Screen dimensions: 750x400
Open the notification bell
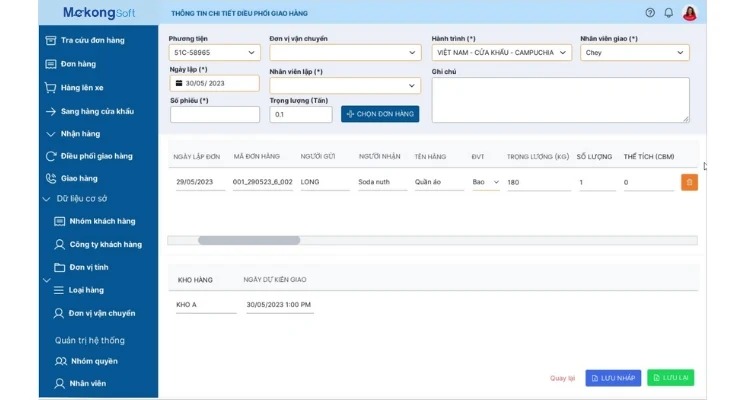(668, 13)
